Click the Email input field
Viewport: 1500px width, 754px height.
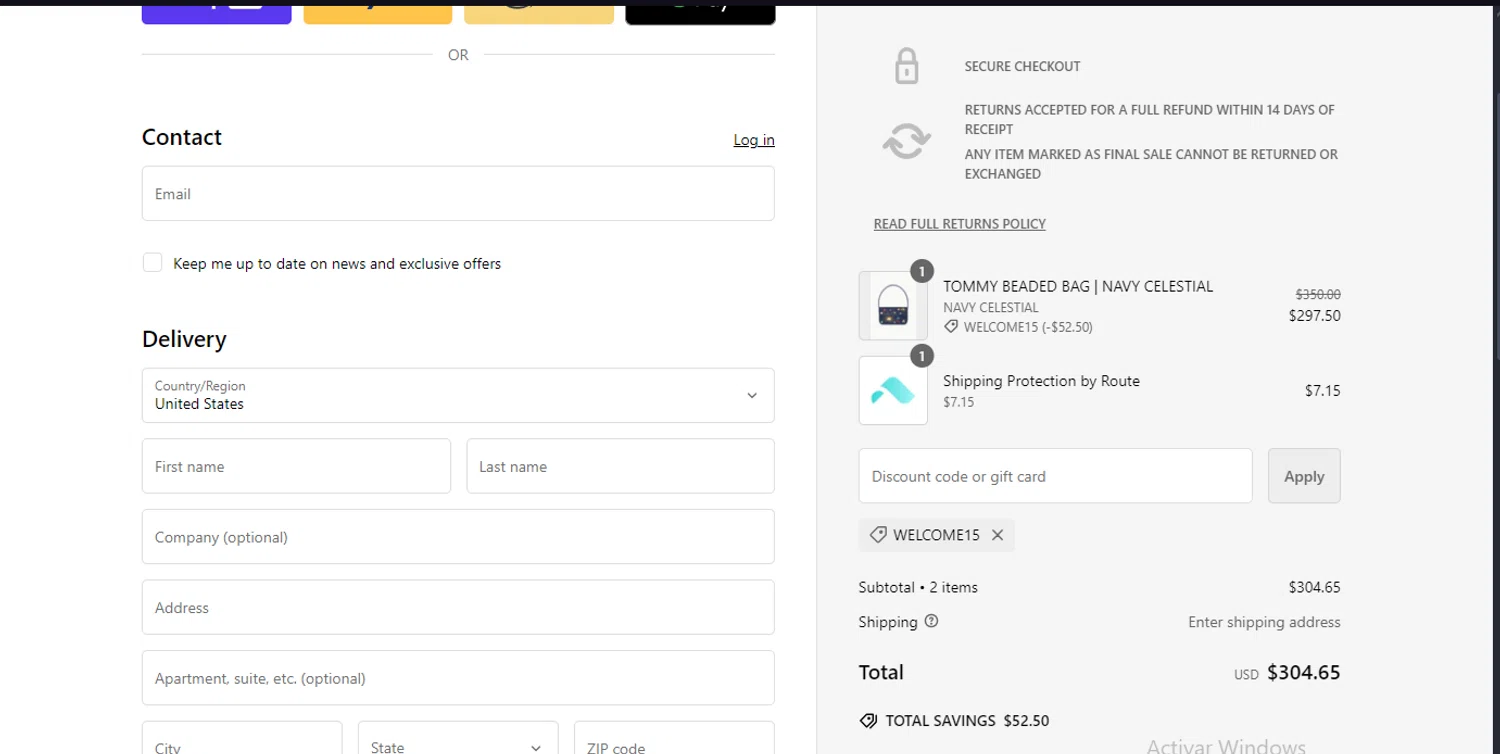coord(458,193)
